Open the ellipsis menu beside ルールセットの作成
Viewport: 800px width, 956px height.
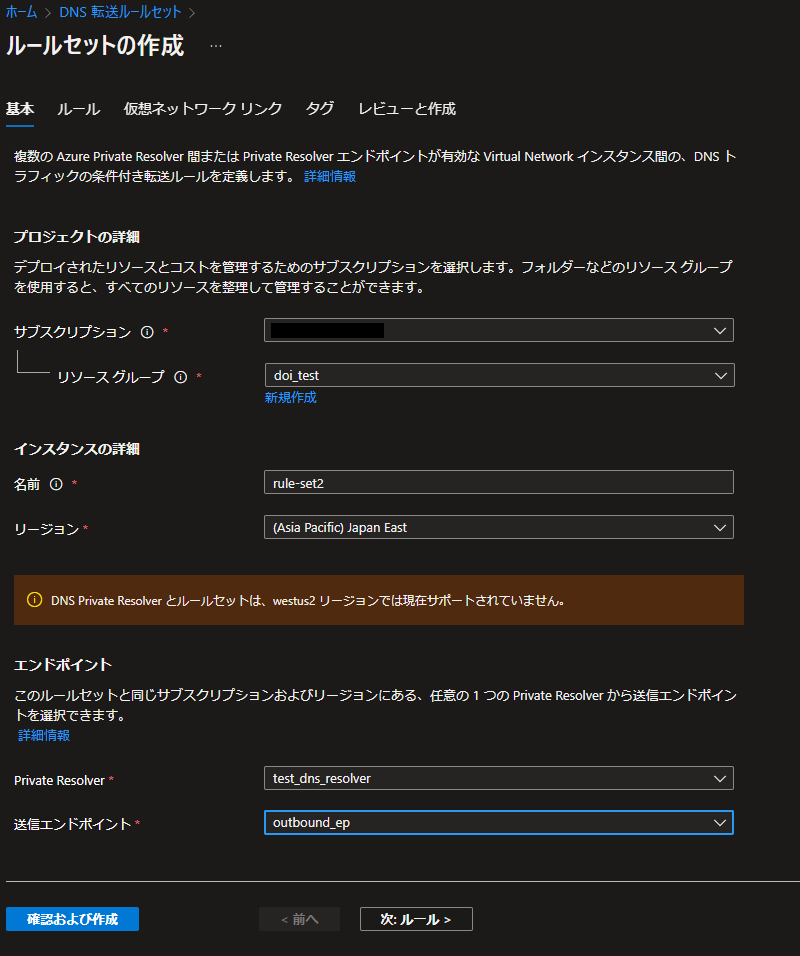pos(216,46)
